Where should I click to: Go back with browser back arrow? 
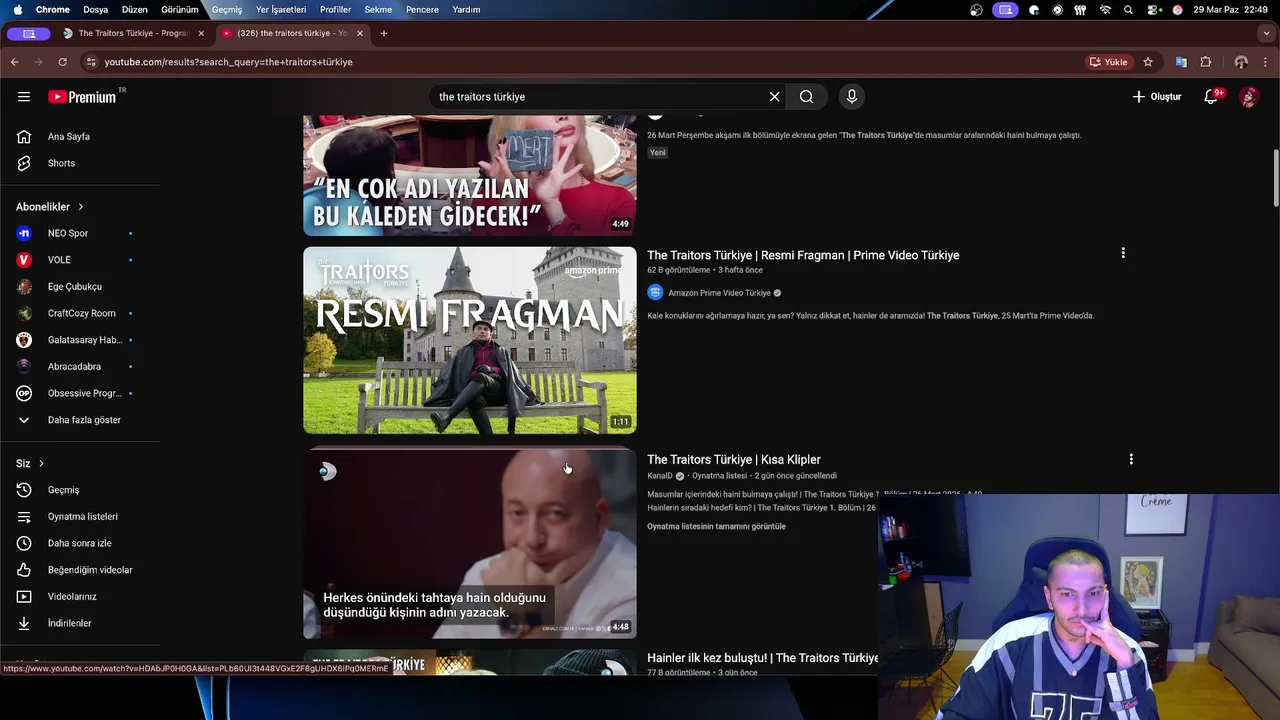tap(14, 62)
